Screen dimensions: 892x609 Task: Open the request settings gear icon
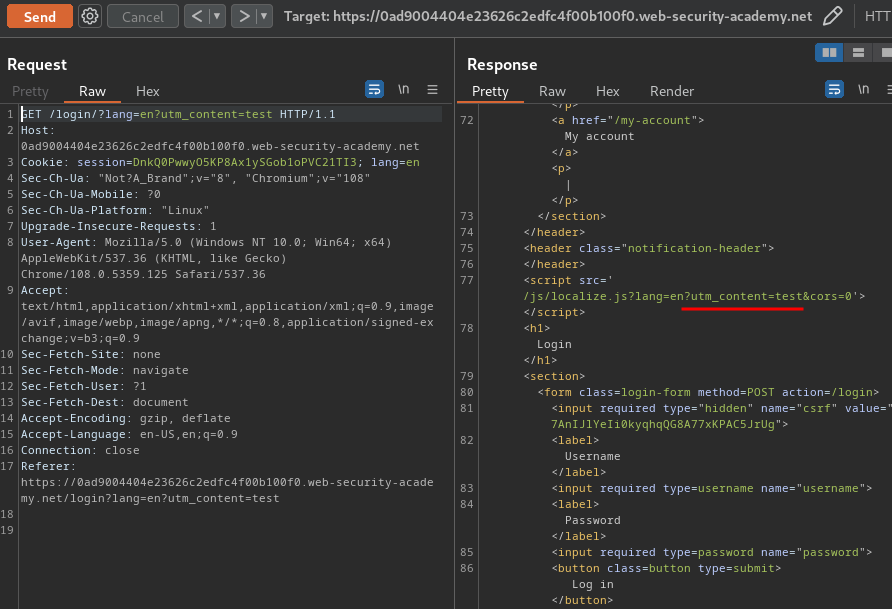point(90,16)
